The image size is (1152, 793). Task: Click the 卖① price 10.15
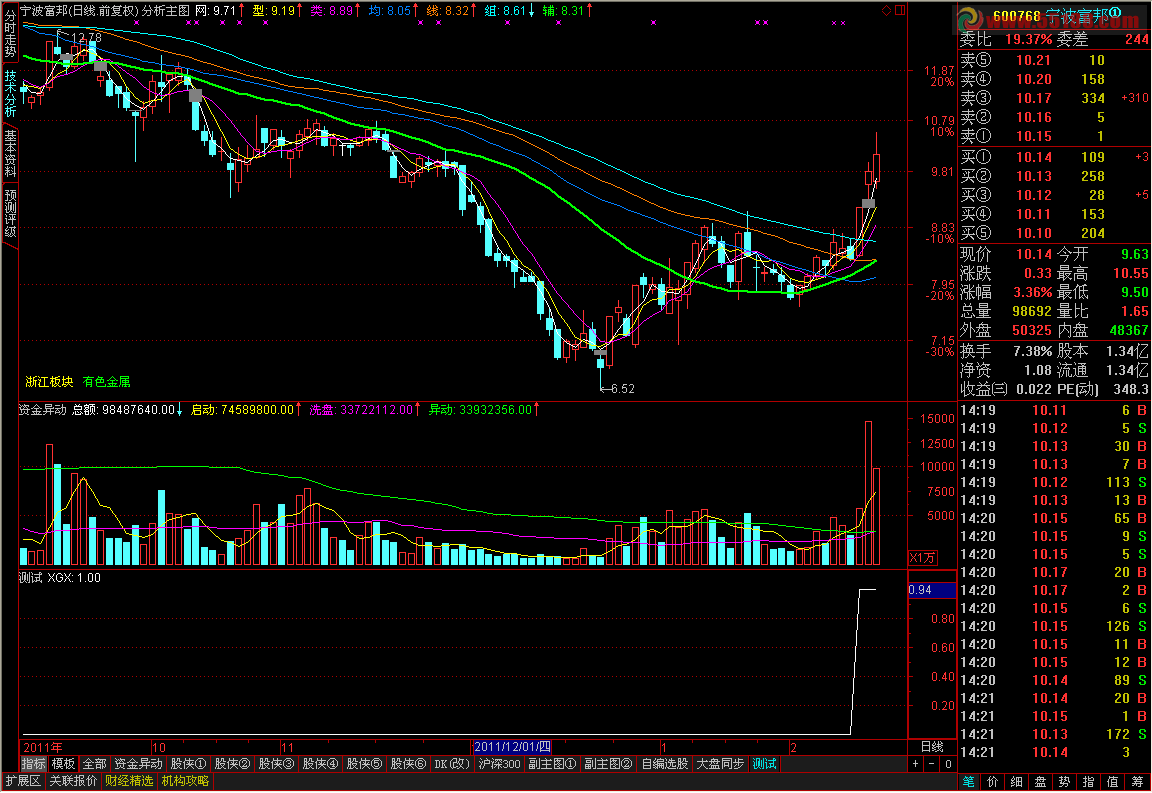click(1033, 137)
